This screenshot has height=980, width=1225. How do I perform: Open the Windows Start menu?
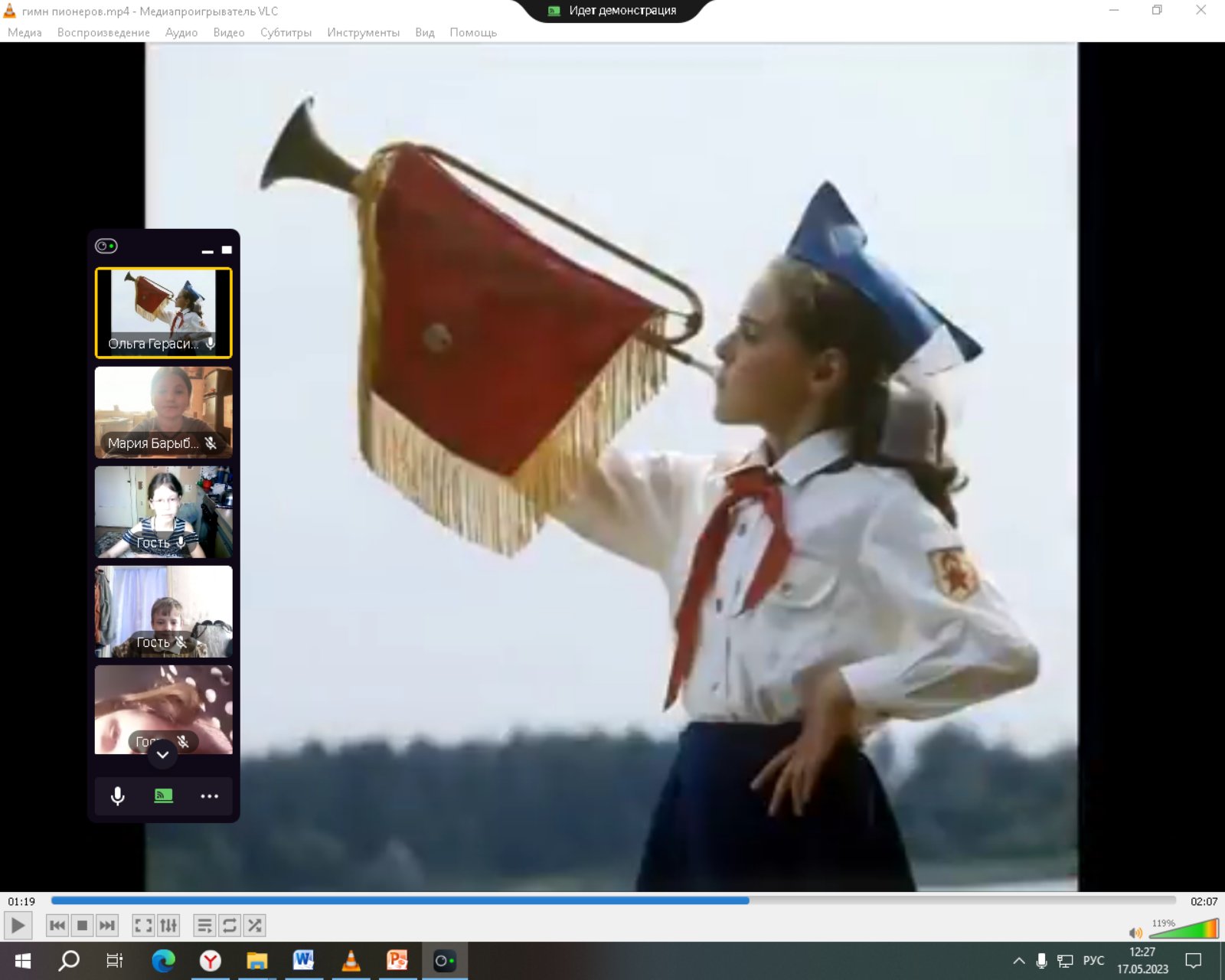[x=23, y=961]
